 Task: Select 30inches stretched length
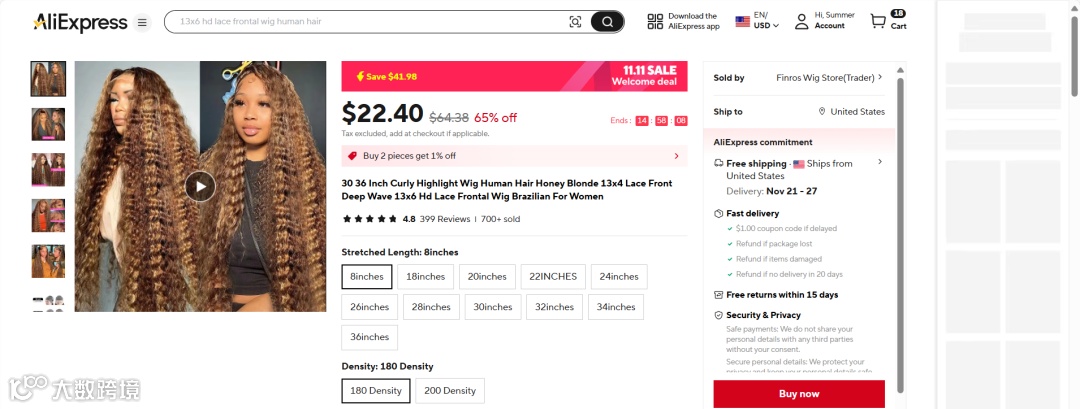click(493, 307)
